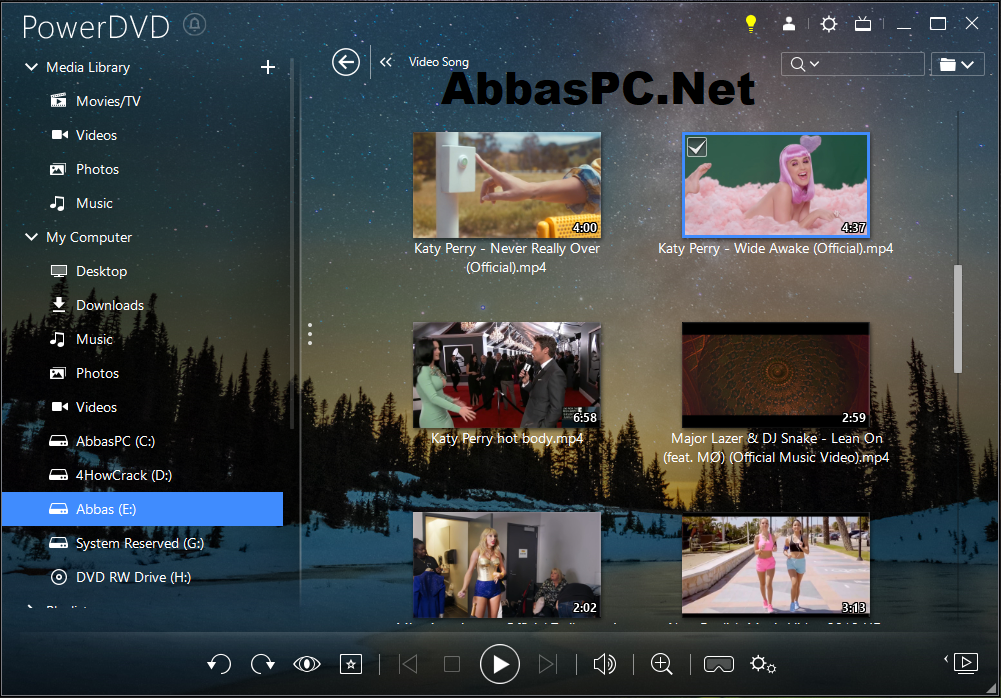
Task: Open the folder view dropdown
Action: (x=957, y=64)
